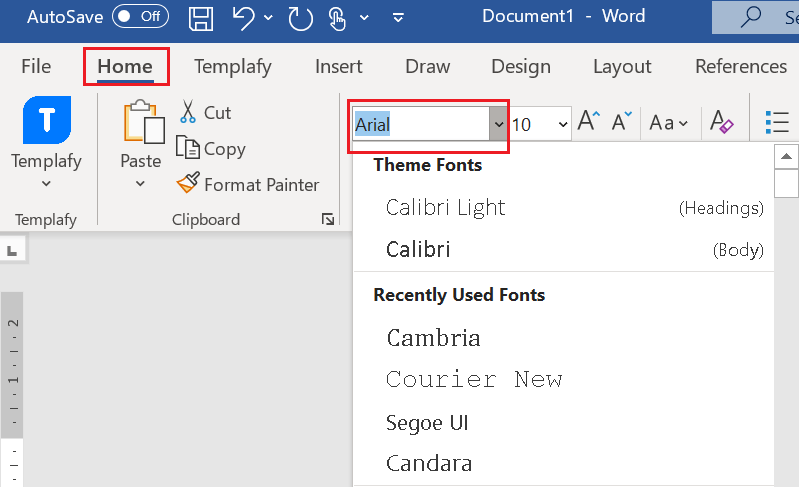Click the Arial font name field
The height and width of the screenshot is (487, 799).
(421, 124)
